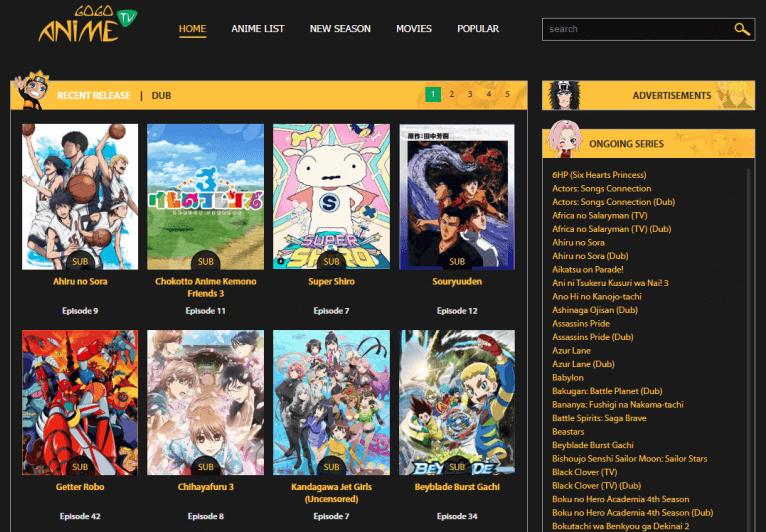Click the Souryuuden title link
Screen dimensions: 766x532
point(457,281)
